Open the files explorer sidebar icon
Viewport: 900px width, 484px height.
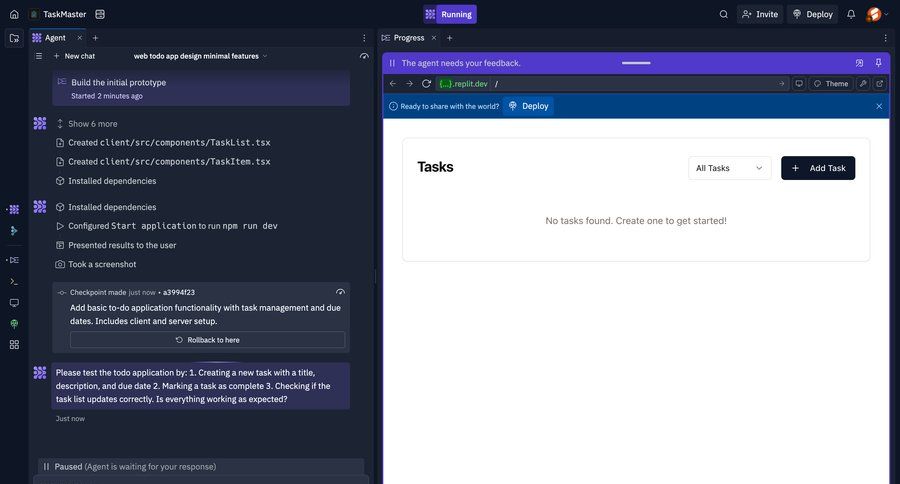(x=14, y=38)
